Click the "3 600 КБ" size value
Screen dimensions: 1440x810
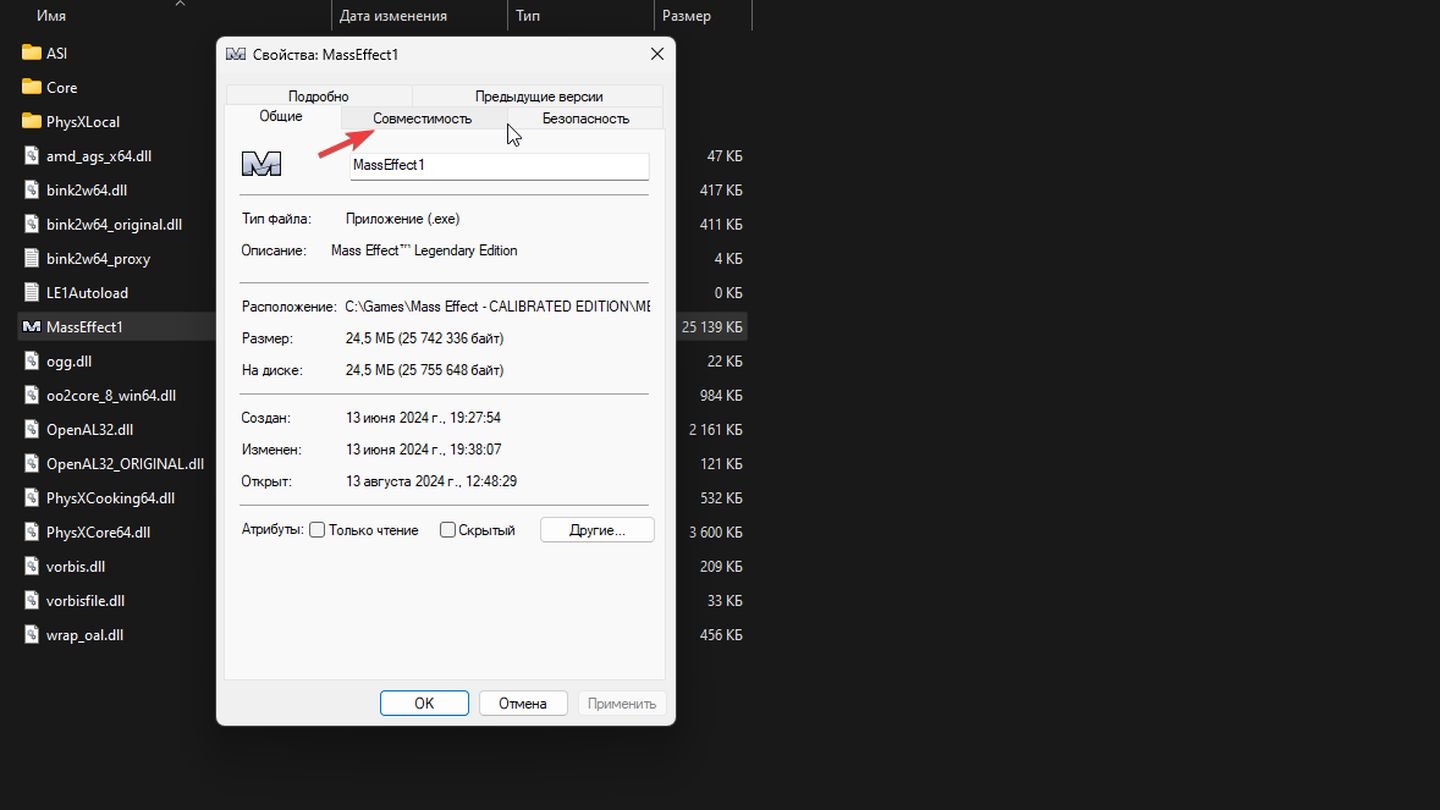coord(716,532)
